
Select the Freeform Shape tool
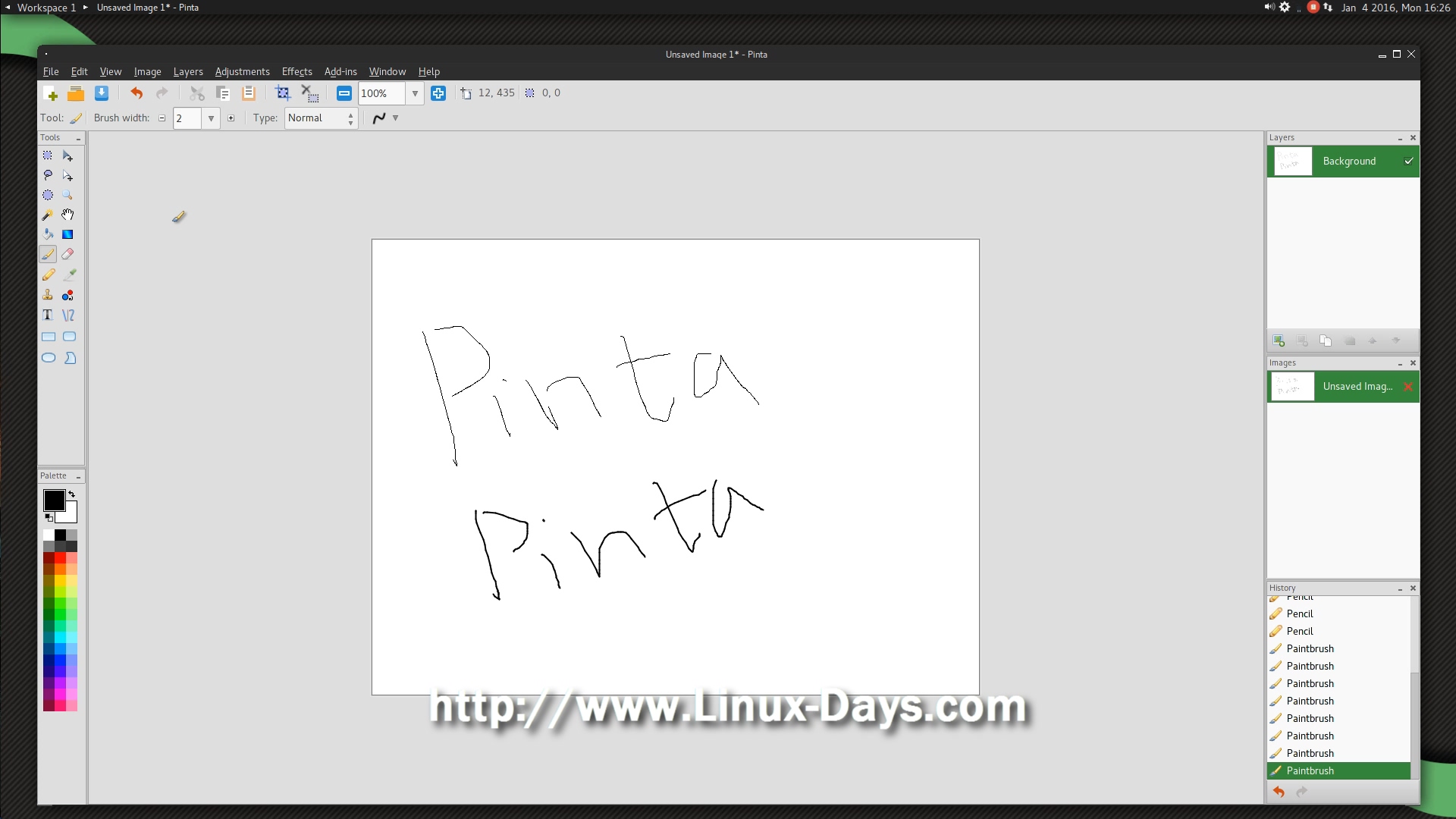(x=68, y=357)
